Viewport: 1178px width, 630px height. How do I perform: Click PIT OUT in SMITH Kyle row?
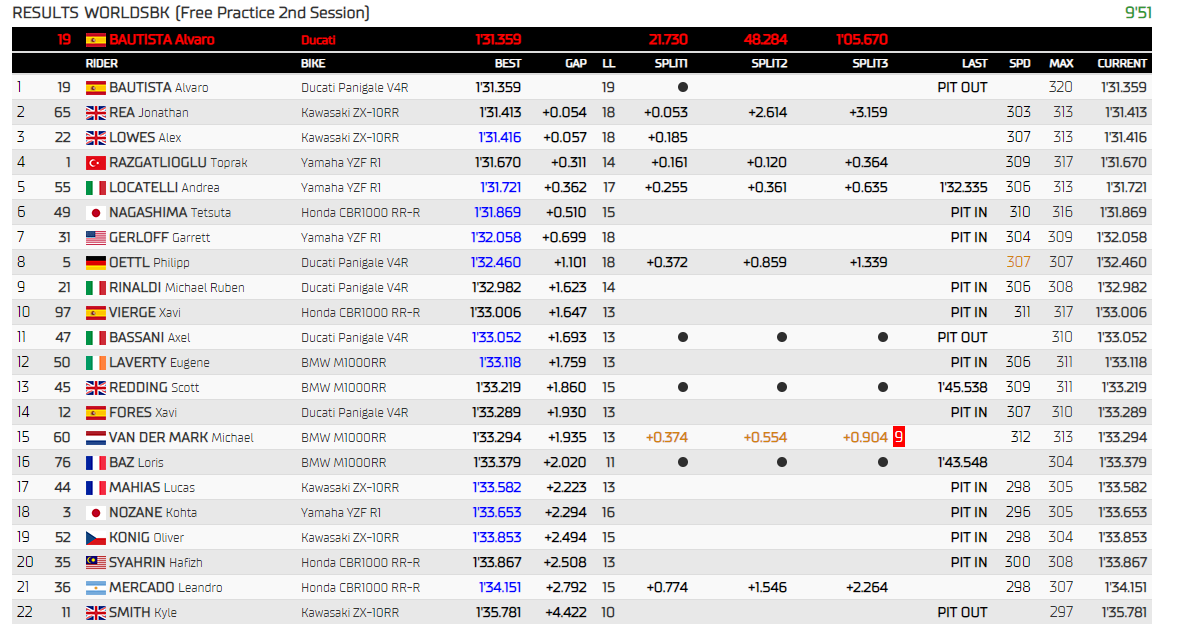[x=962, y=613]
